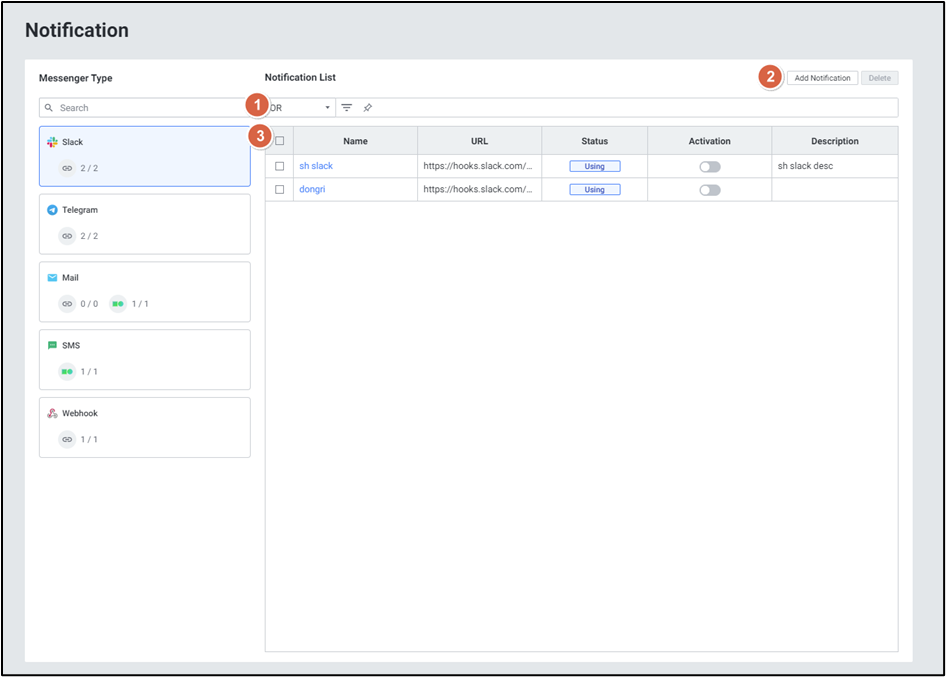Click the pin icon beside filter
Screen dimensions: 946x677
[367, 107]
